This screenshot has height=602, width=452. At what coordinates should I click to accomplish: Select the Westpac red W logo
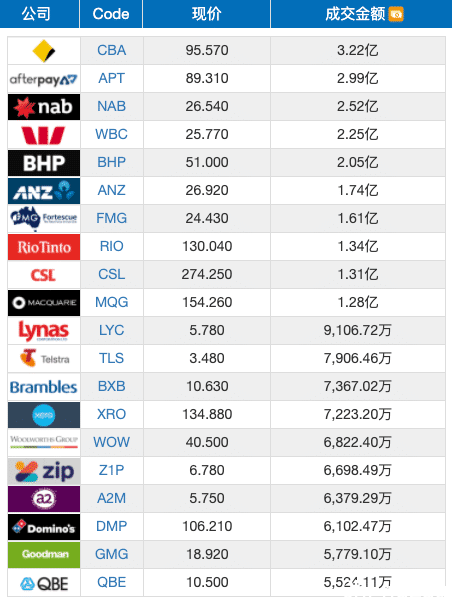pyautogui.click(x=44, y=135)
